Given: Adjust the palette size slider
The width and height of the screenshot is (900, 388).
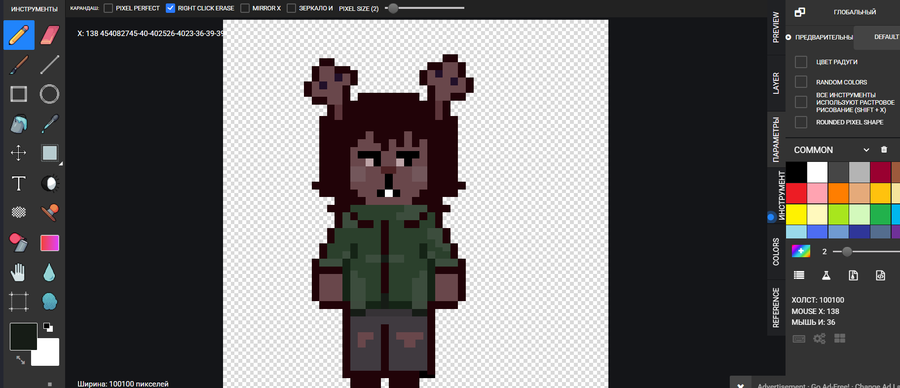Looking at the screenshot, I should [x=866, y=251].
